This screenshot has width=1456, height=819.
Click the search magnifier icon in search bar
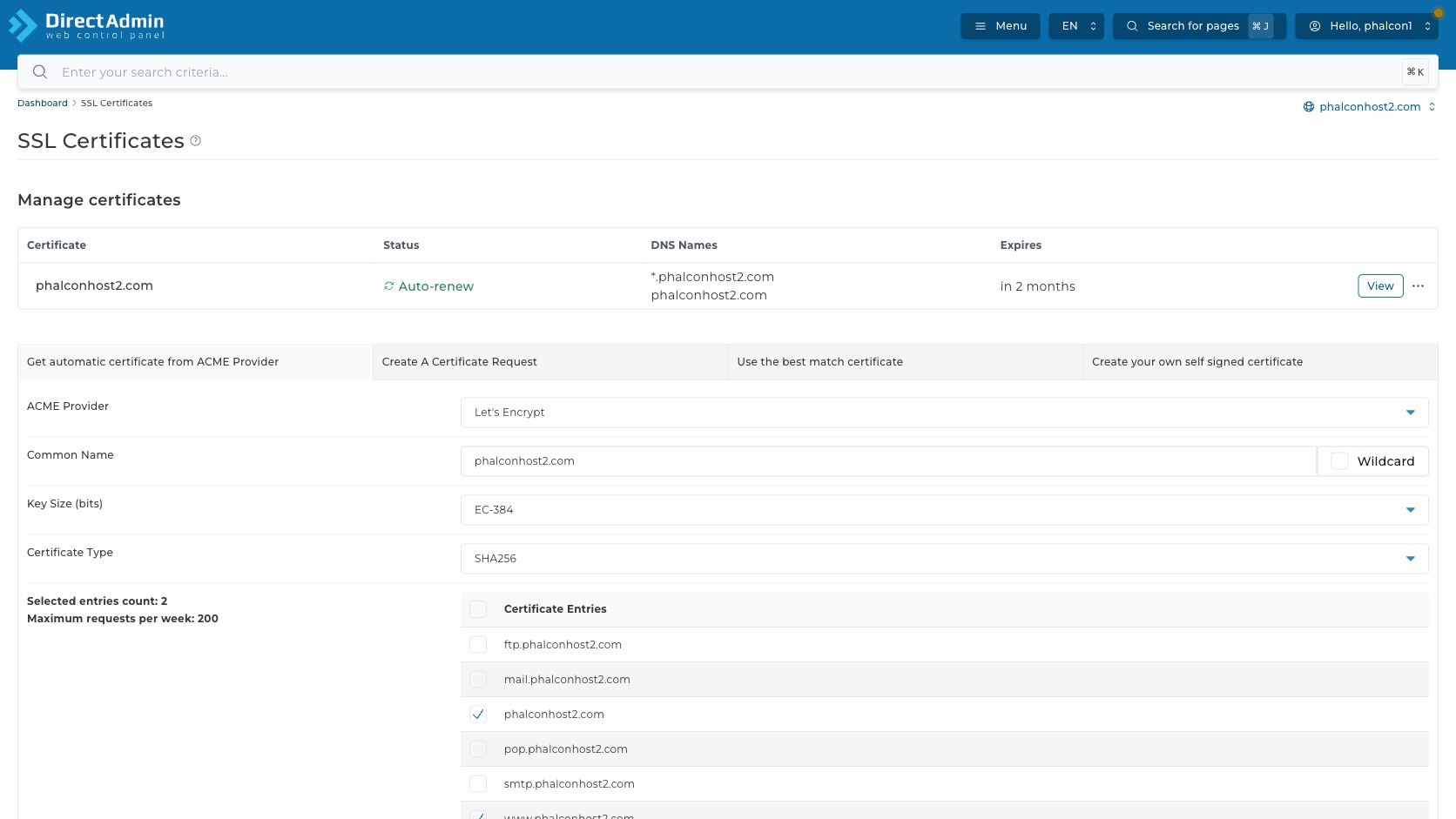coord(40,72)
